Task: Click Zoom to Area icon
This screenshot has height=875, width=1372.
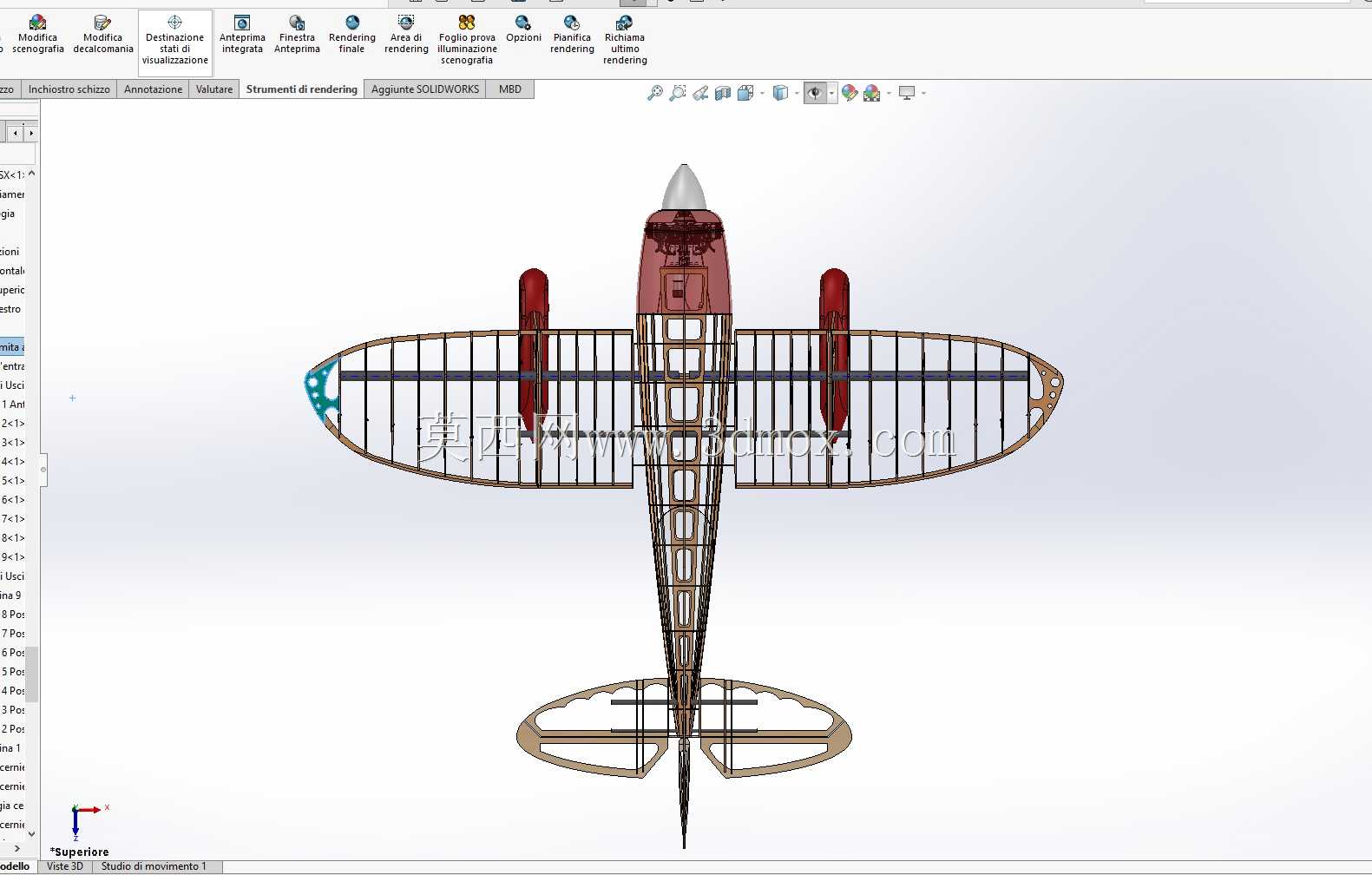Action: [678, 93]
